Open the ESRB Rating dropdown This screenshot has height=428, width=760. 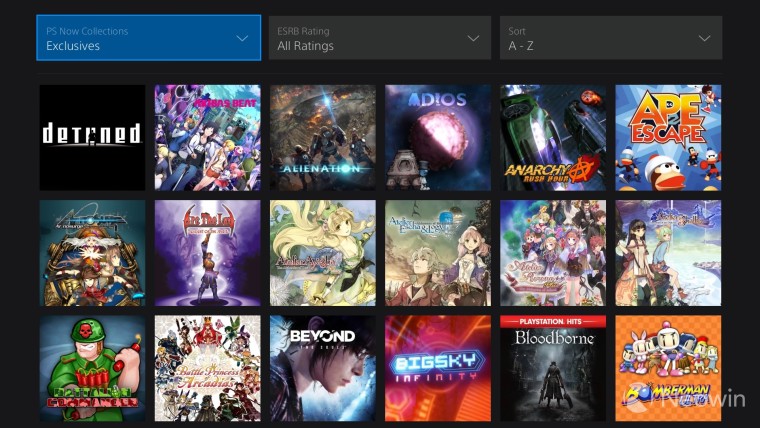point(380,38)
